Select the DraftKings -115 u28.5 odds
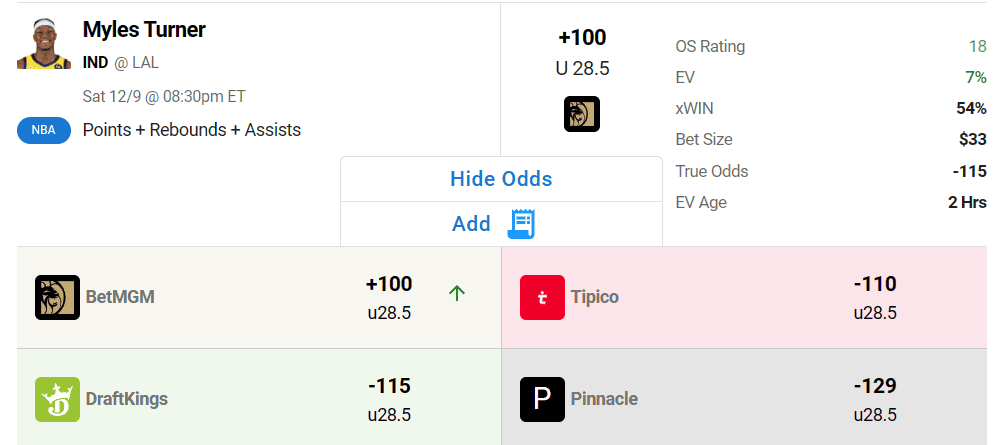1006x445 pixels. (x=389, y=399)
